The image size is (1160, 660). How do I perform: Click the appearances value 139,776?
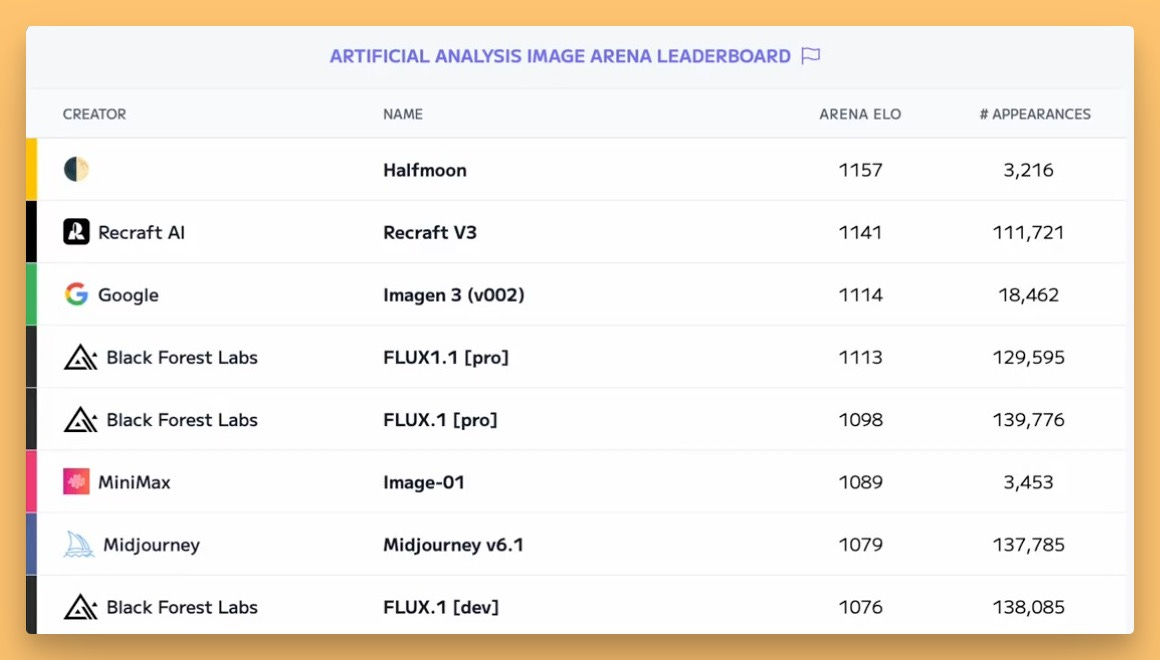(1028, 420)
